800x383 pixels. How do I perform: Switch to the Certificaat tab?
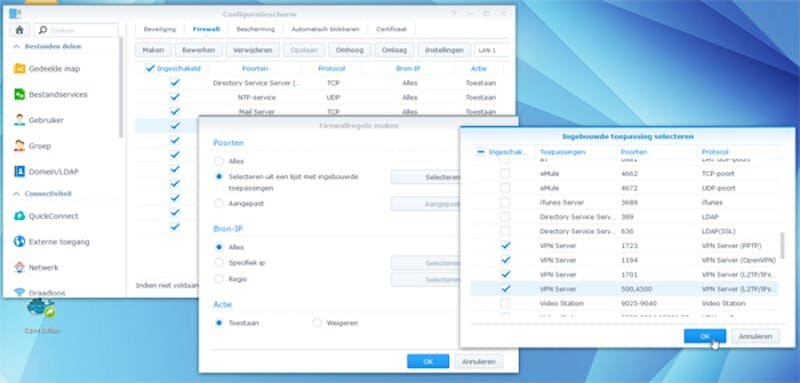(x=391, y=30)
